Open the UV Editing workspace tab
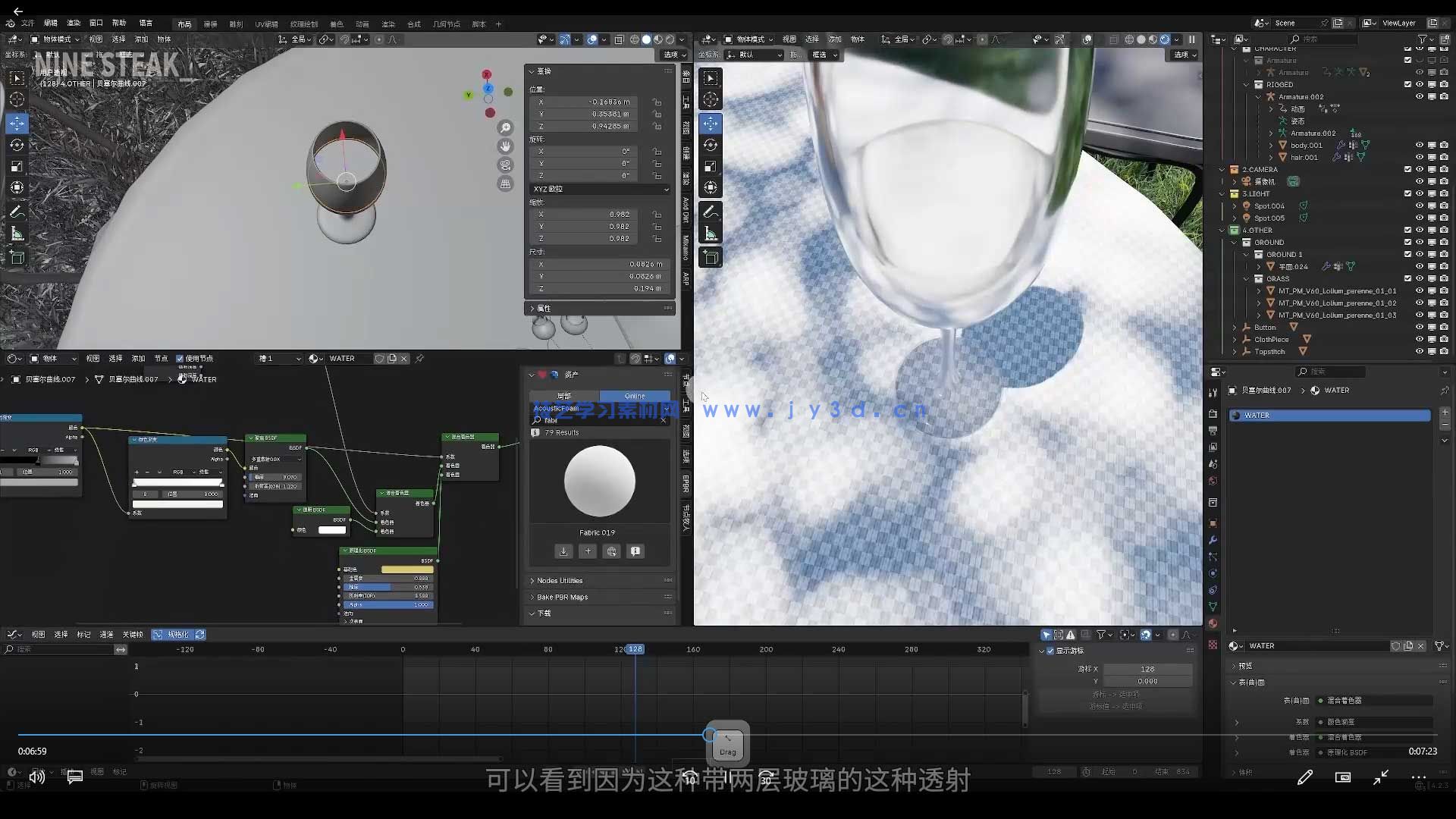The height and width of the screenshot is (819, 1456). pyautogui.click(x=266, y=24)
